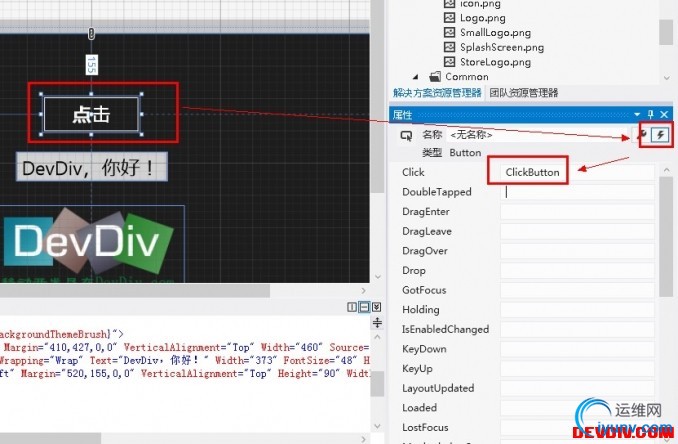This screenshot has height=444, width=678.
Task: Focus the KeyDown event handler field
Action: tap(577, 349)
